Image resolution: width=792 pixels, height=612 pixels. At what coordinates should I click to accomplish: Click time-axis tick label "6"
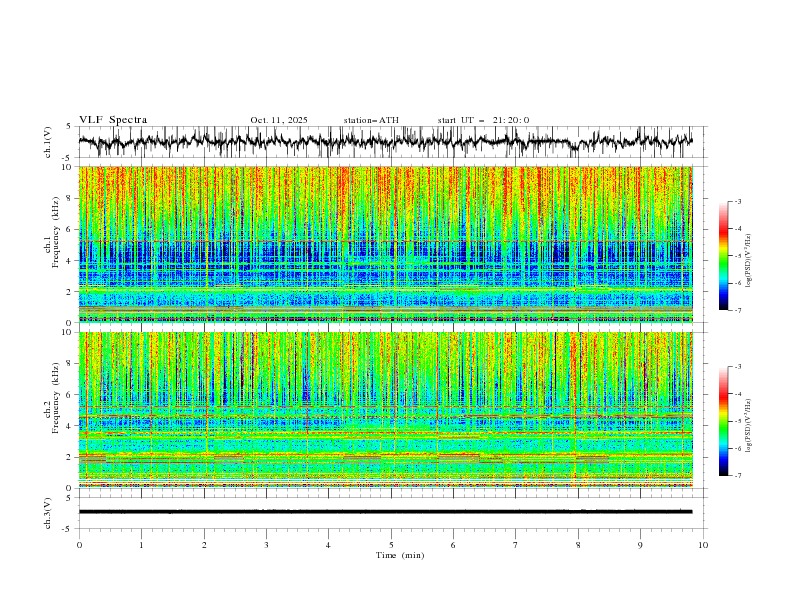click(453, 545)
